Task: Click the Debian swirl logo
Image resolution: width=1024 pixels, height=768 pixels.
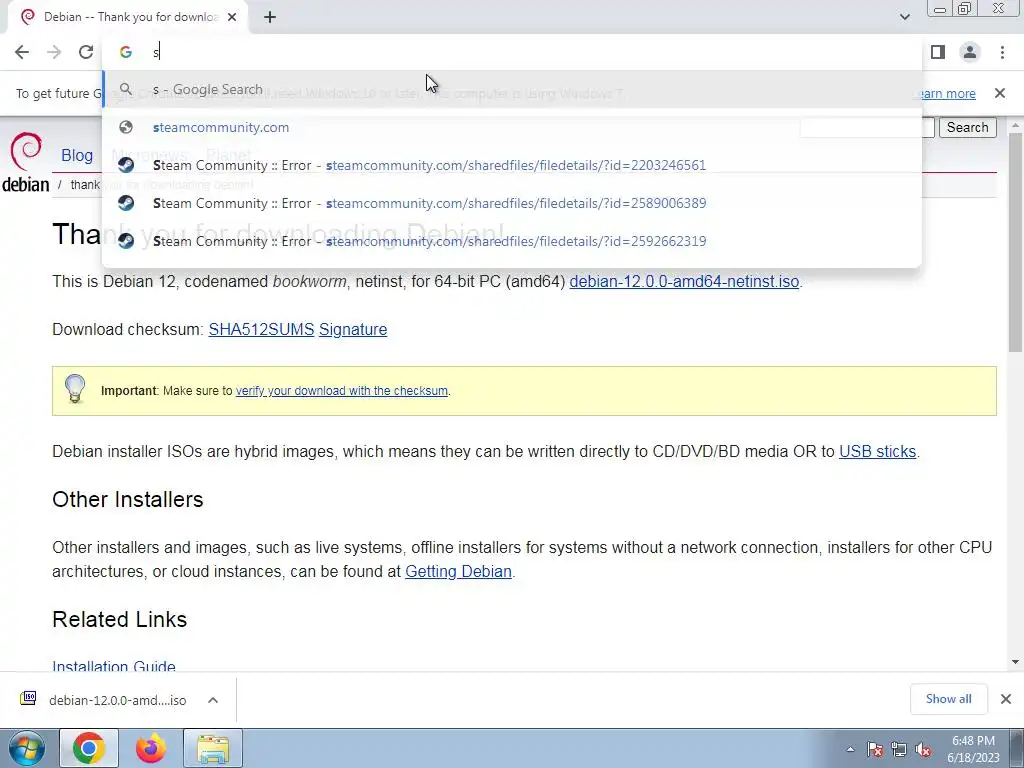Action: 26,152
